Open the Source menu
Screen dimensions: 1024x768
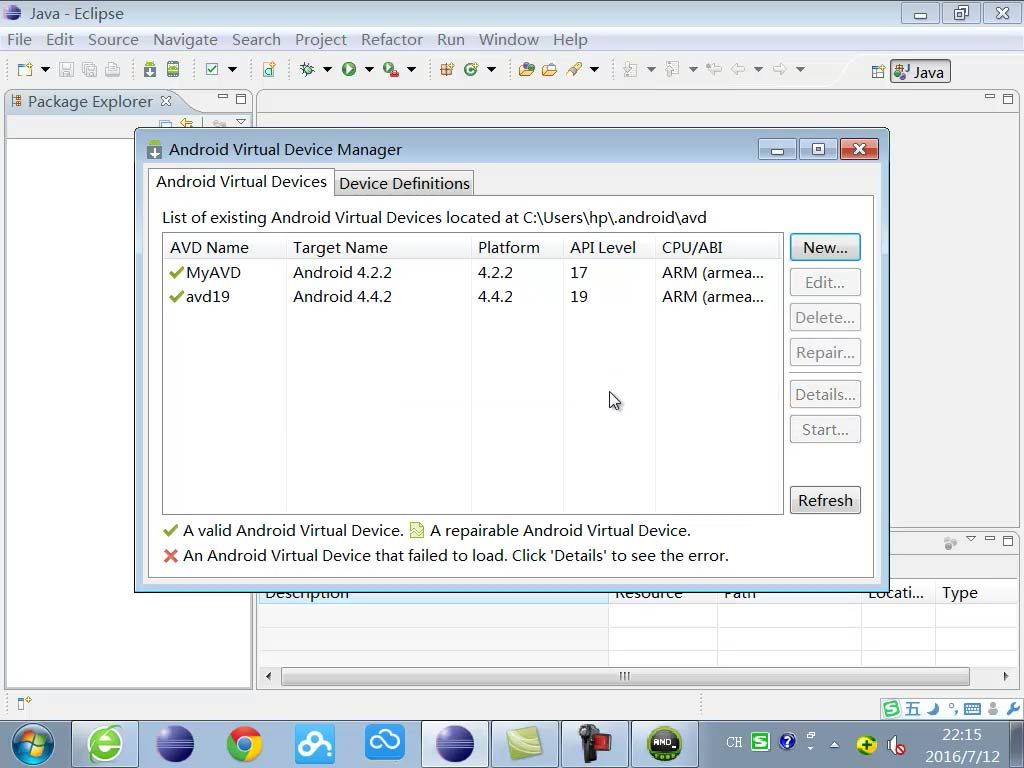click(x=113, y=40)
